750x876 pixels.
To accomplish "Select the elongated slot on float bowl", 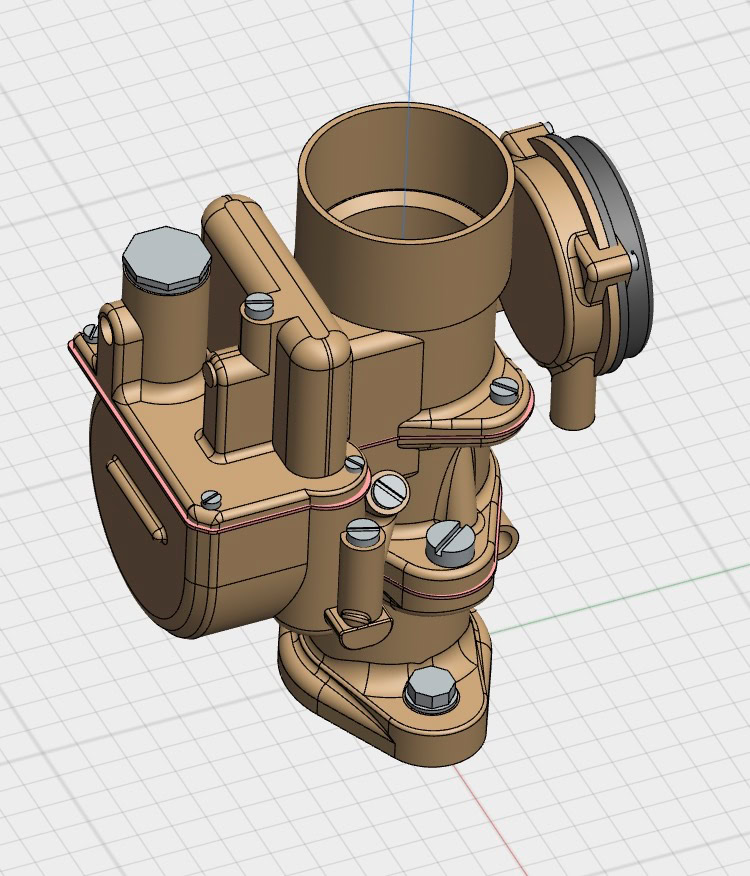I will [x=137, y=498].
